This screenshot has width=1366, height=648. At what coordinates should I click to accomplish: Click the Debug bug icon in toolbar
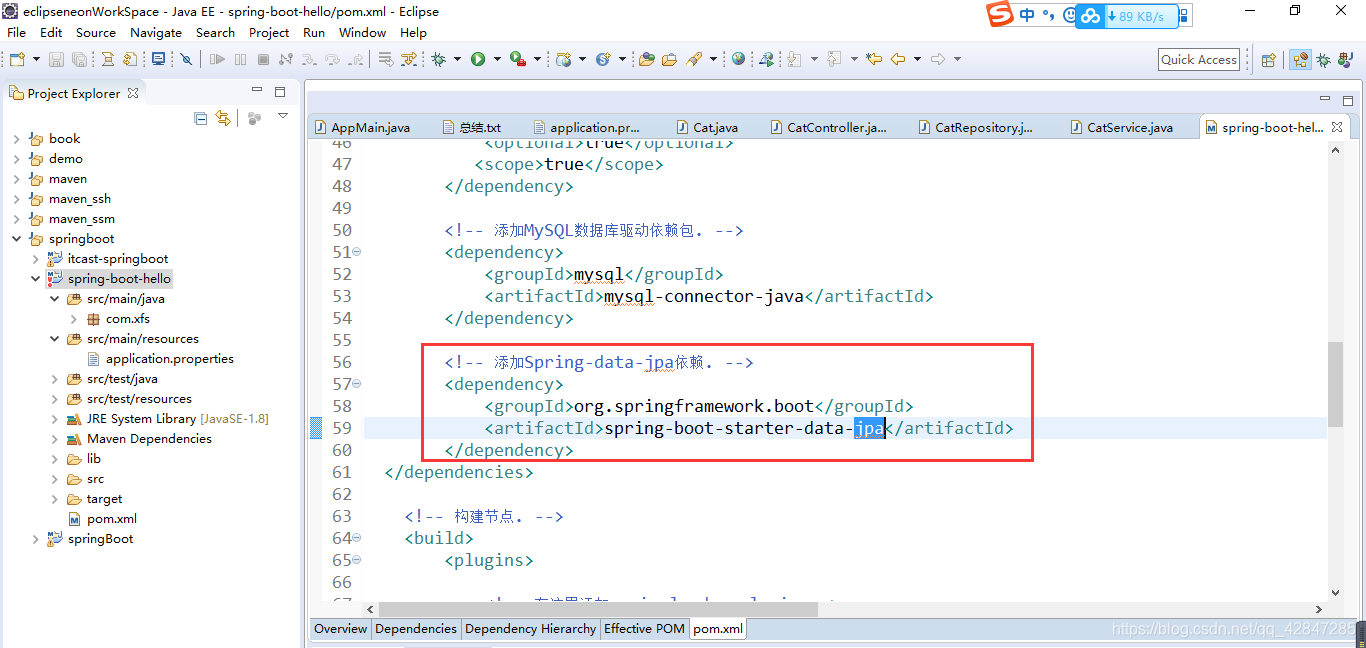click(438, 59)
